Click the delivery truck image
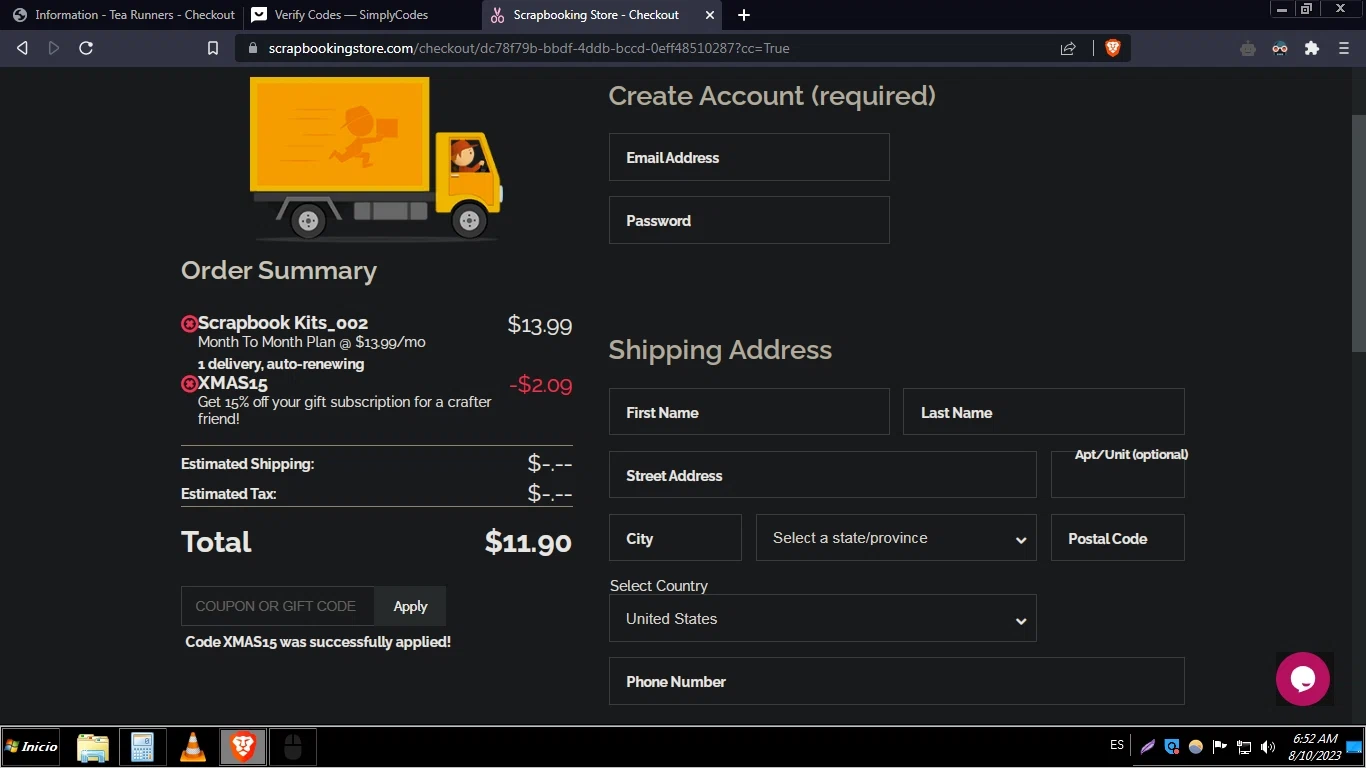This screenshot has height=768, width=1366. (x=376, y=158)
